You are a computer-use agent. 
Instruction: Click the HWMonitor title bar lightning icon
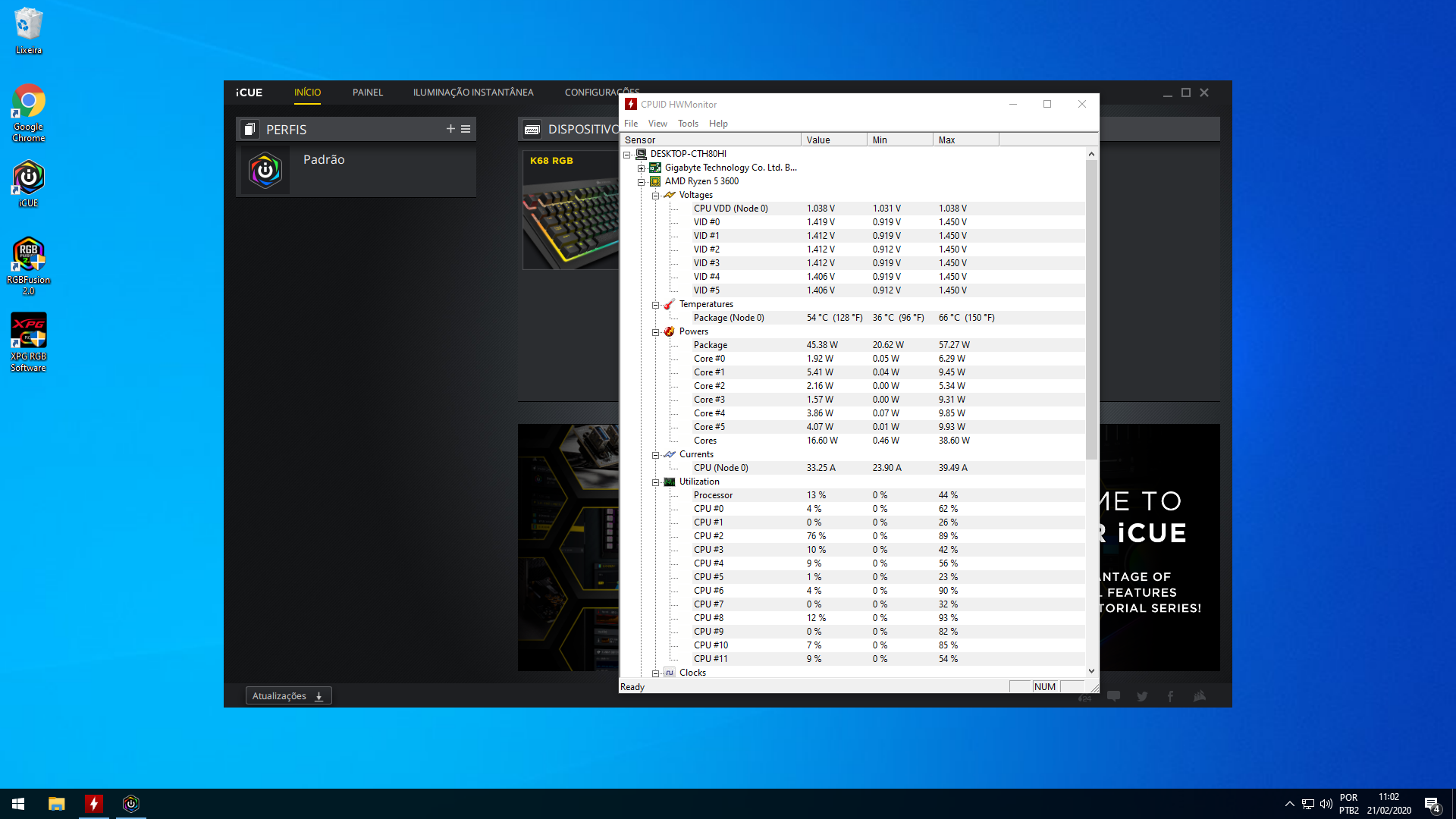631,104
